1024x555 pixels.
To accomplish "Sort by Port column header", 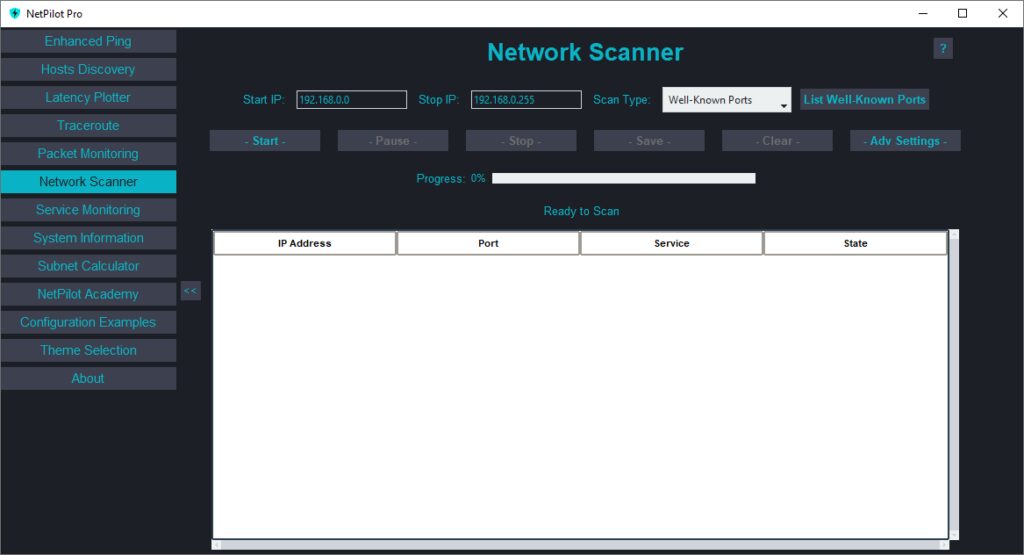I will (488, 243).
